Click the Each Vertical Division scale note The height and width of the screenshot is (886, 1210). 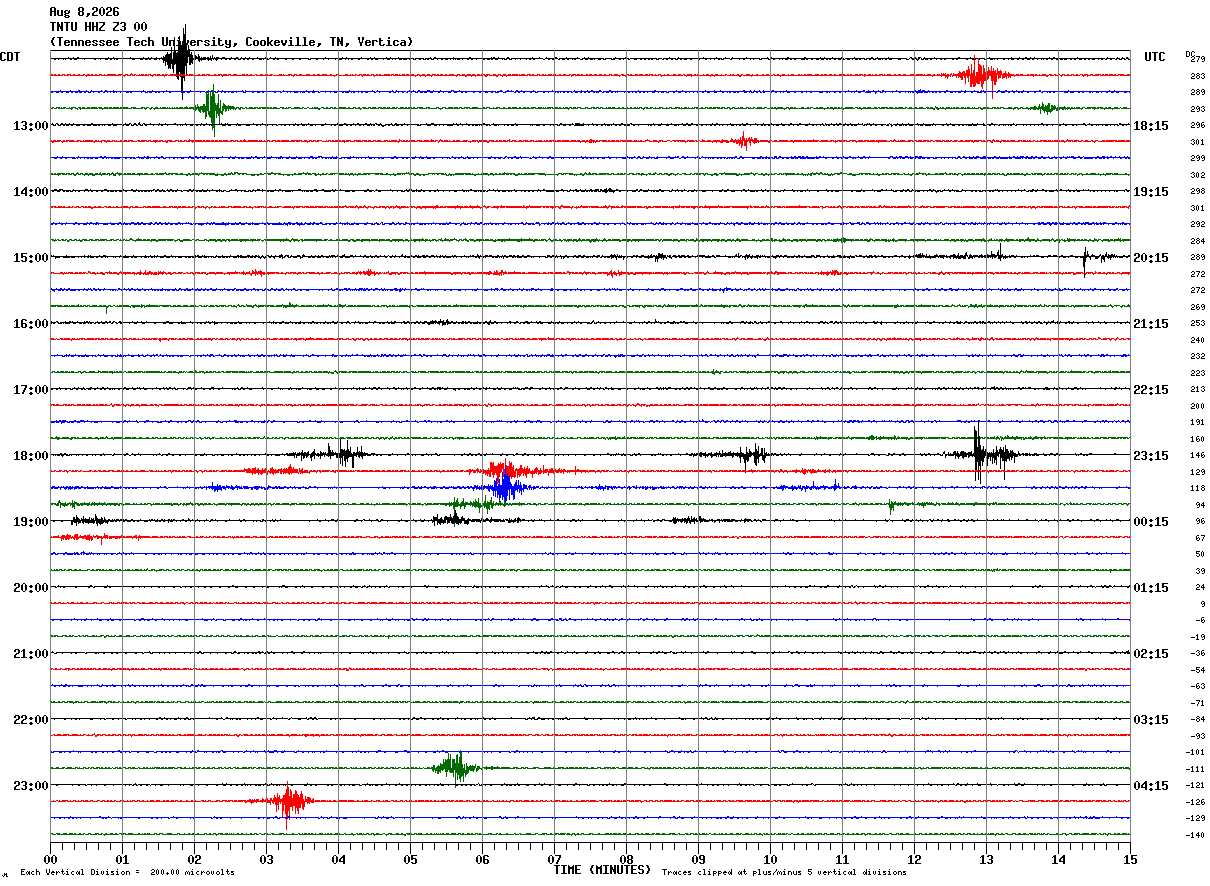[x=127, y=873]
